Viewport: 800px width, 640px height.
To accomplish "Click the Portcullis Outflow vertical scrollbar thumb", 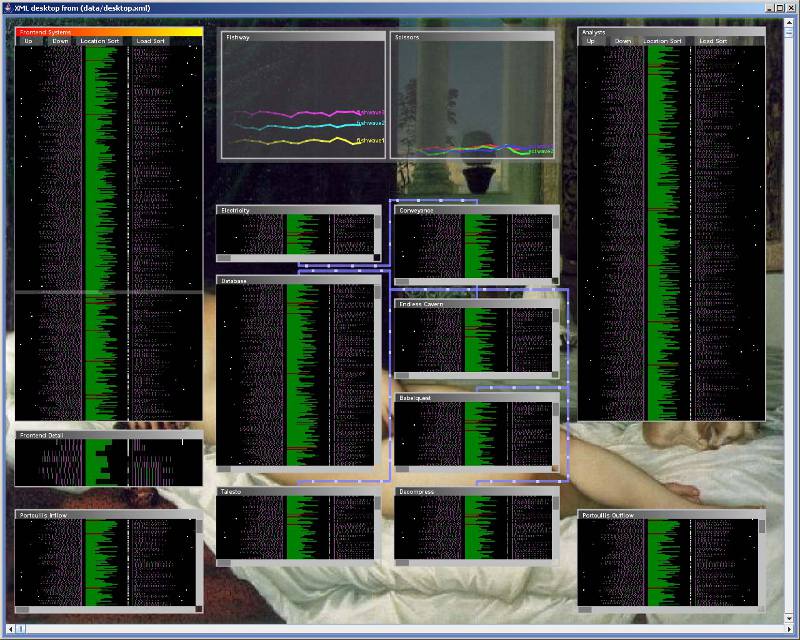I will [762, 527].
